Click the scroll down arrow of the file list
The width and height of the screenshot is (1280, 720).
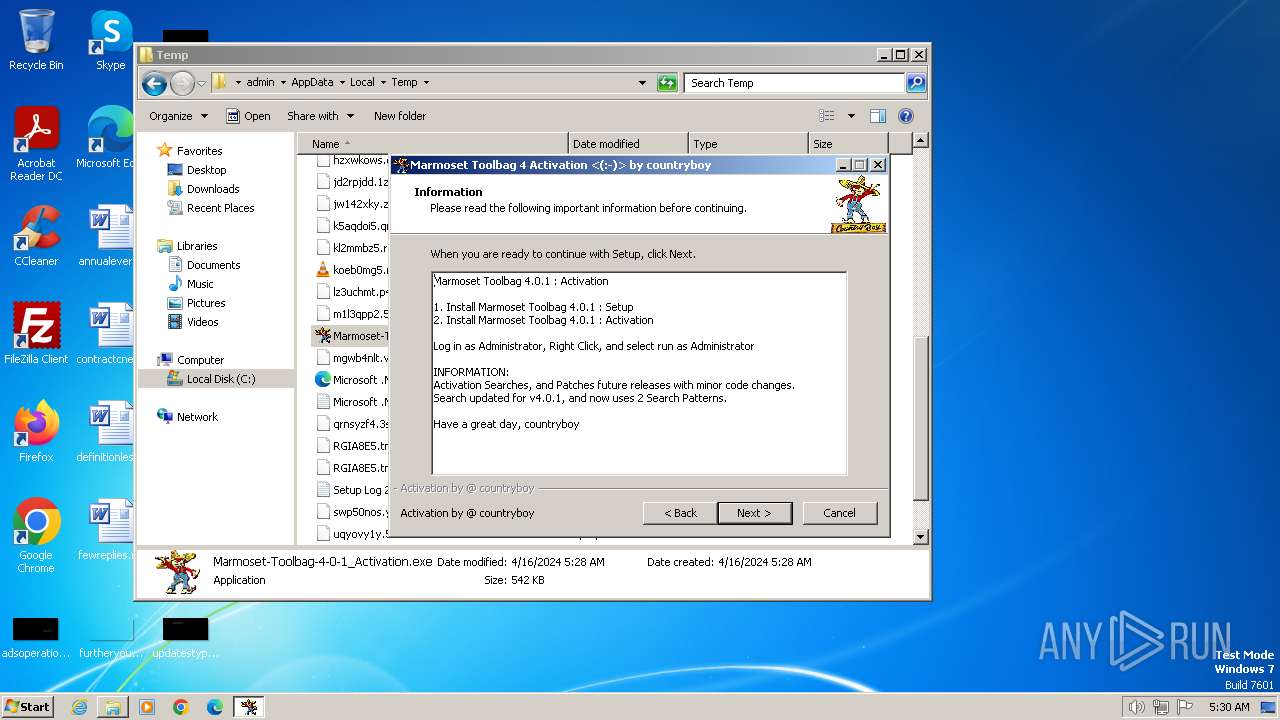(x=921, y=537)
